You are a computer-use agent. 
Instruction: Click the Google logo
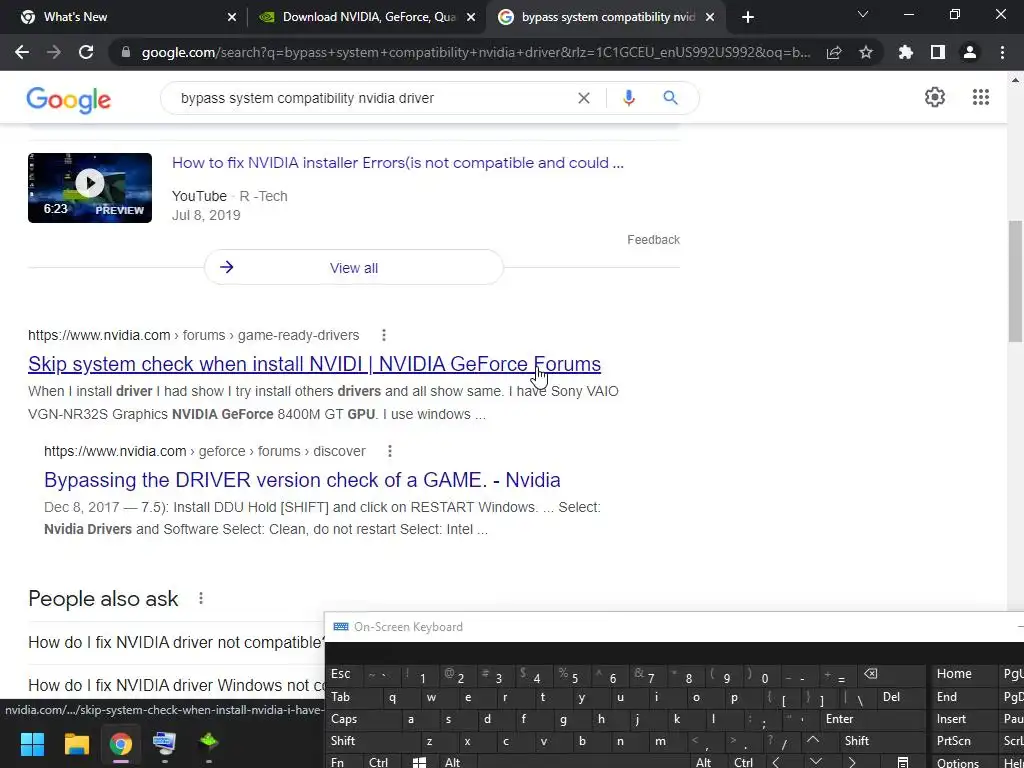(x=69, y=99)
